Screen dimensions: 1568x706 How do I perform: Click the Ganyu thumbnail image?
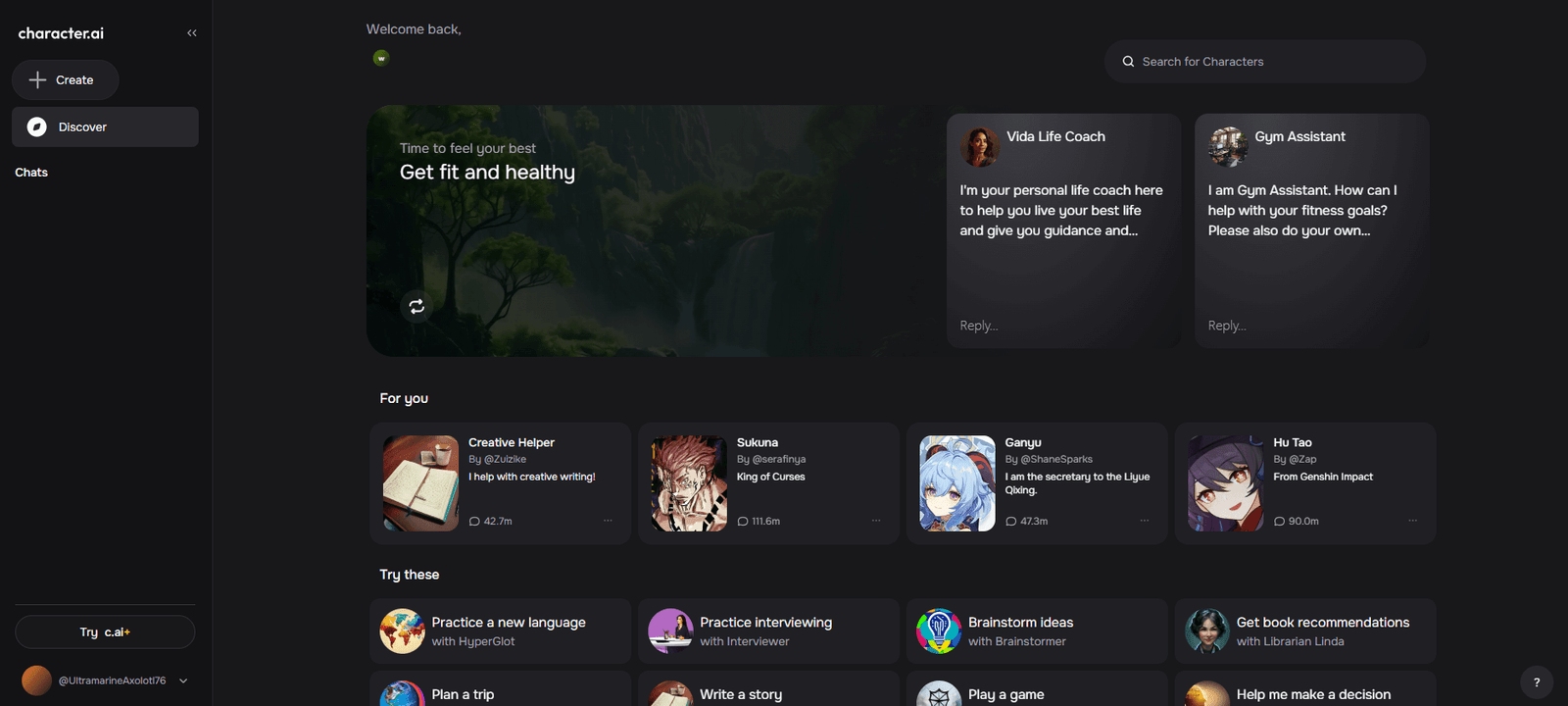point(957,483)
